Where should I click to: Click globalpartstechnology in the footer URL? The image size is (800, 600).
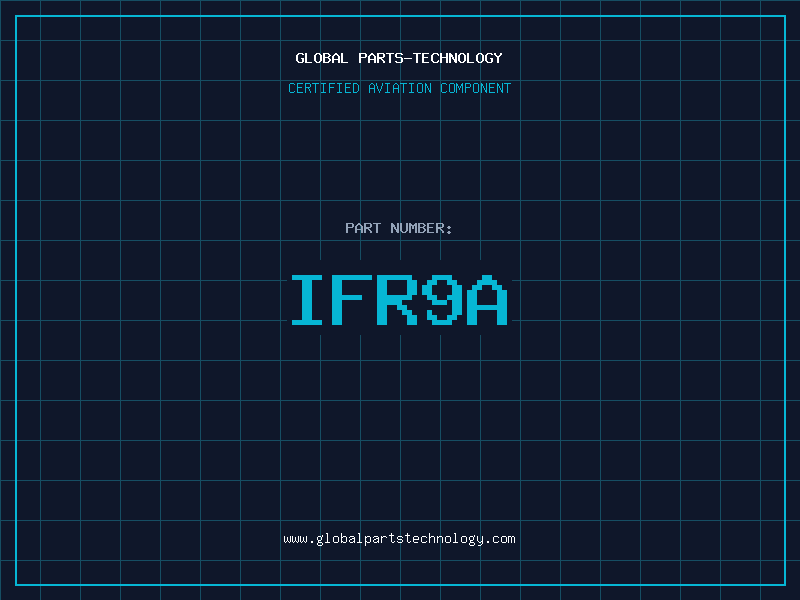point(399,538)
